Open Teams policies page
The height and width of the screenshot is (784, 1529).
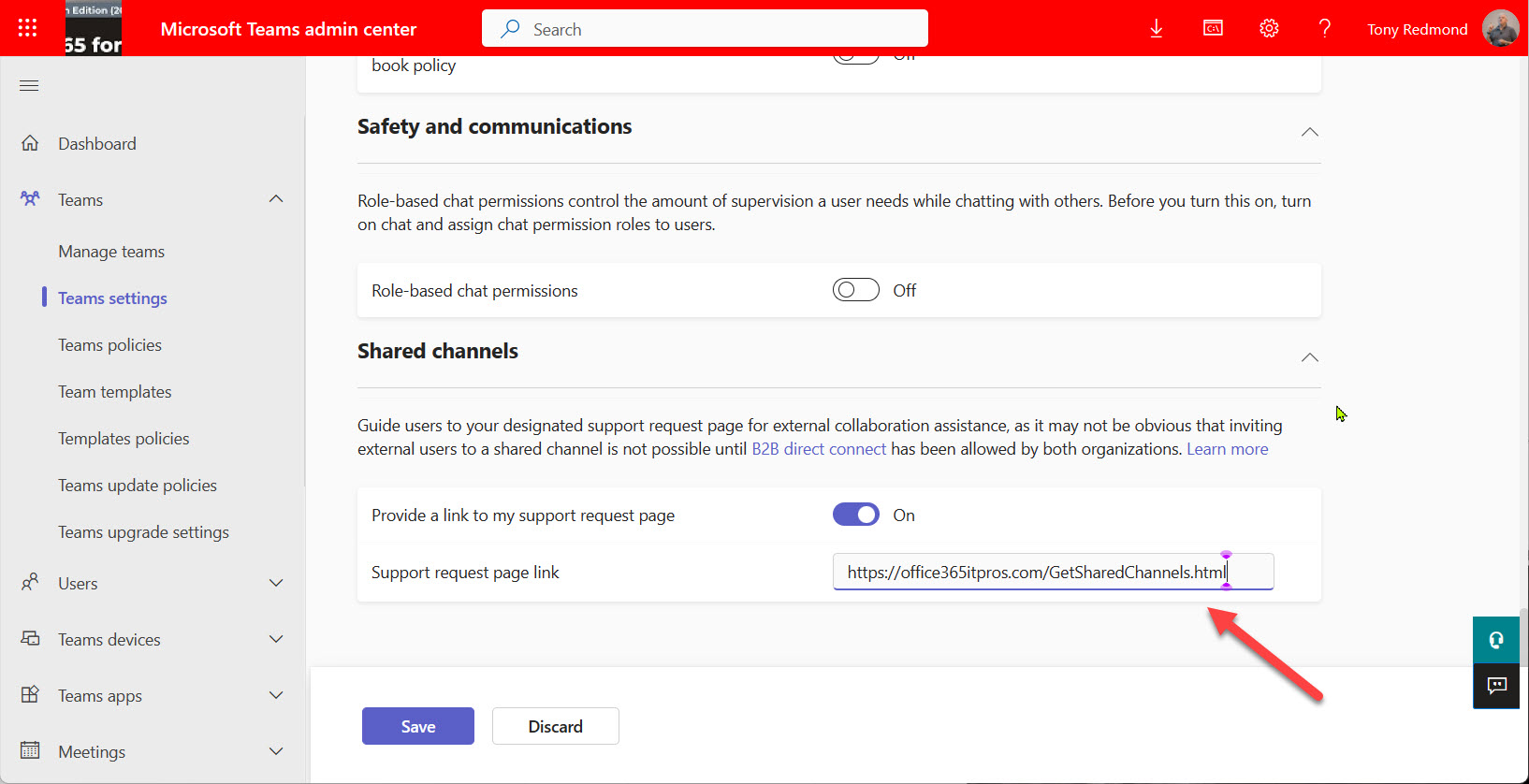(x=109, y=345)
